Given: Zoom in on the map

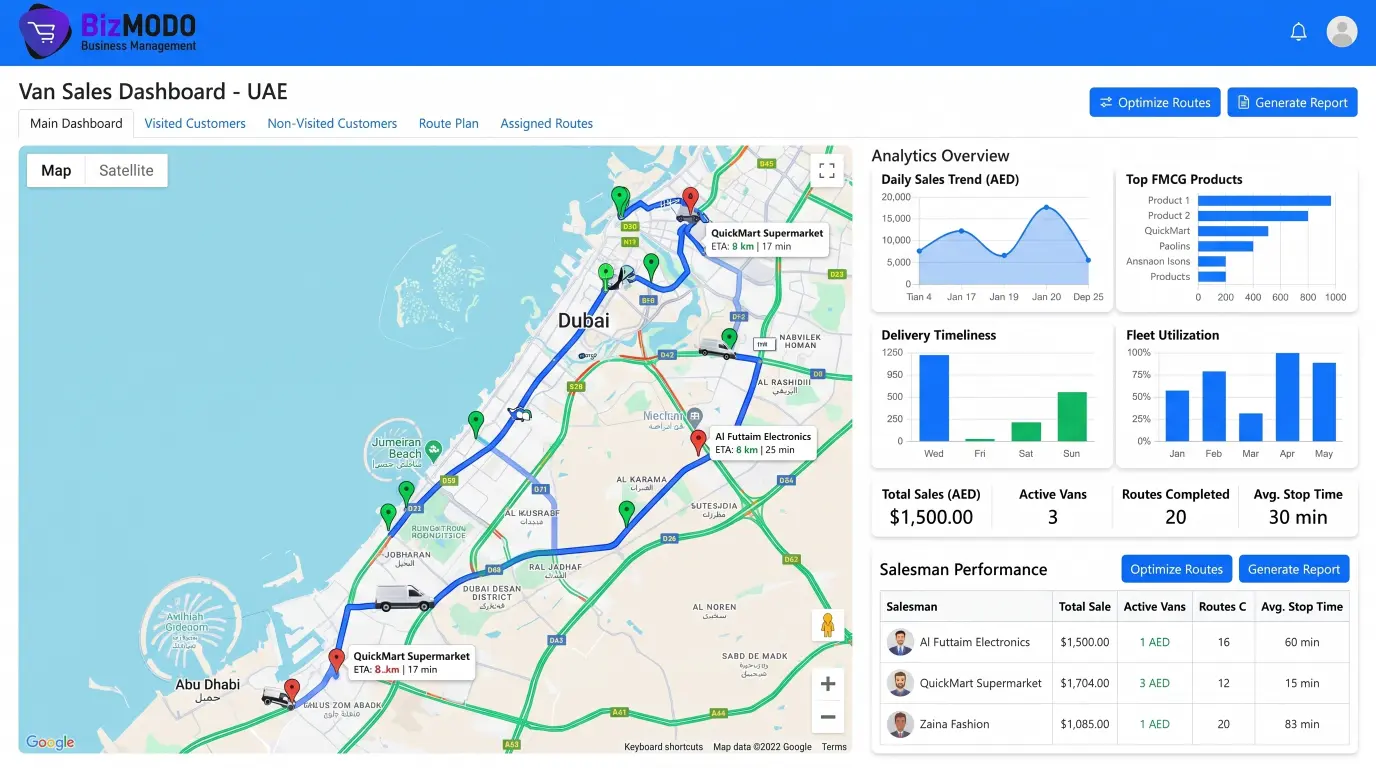Looking at the screenshot, I should click(827, 684).
